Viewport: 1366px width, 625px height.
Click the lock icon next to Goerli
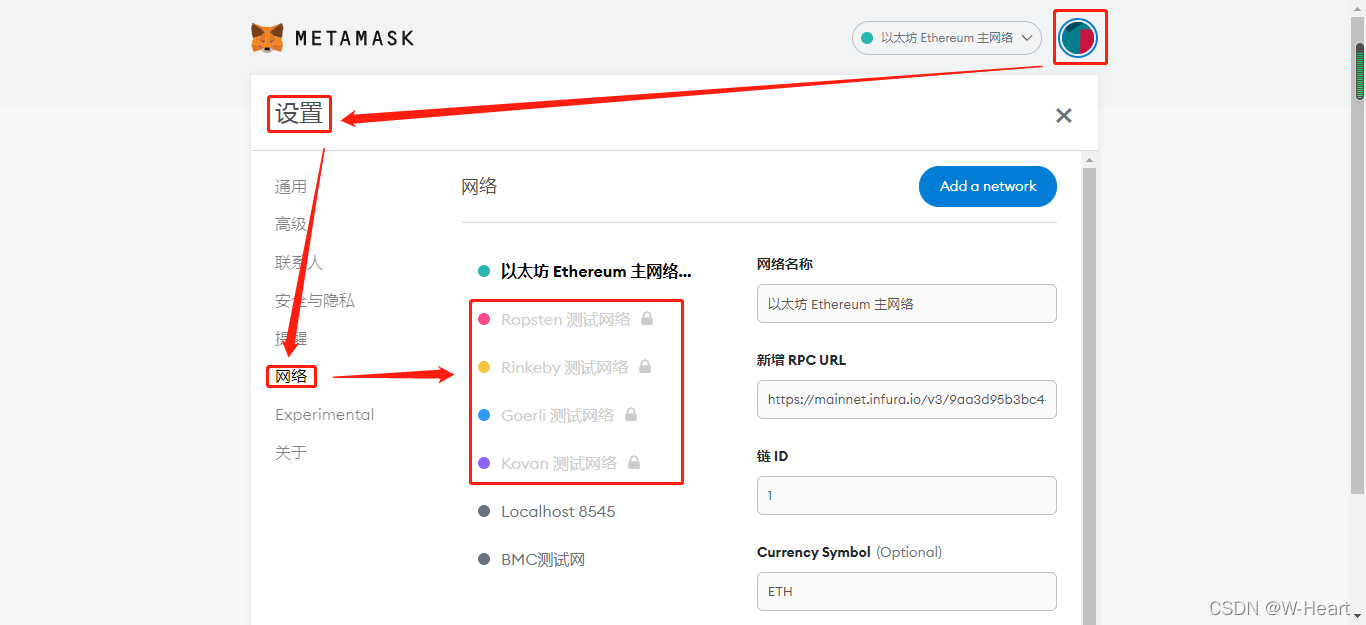[x=631, y=414]
